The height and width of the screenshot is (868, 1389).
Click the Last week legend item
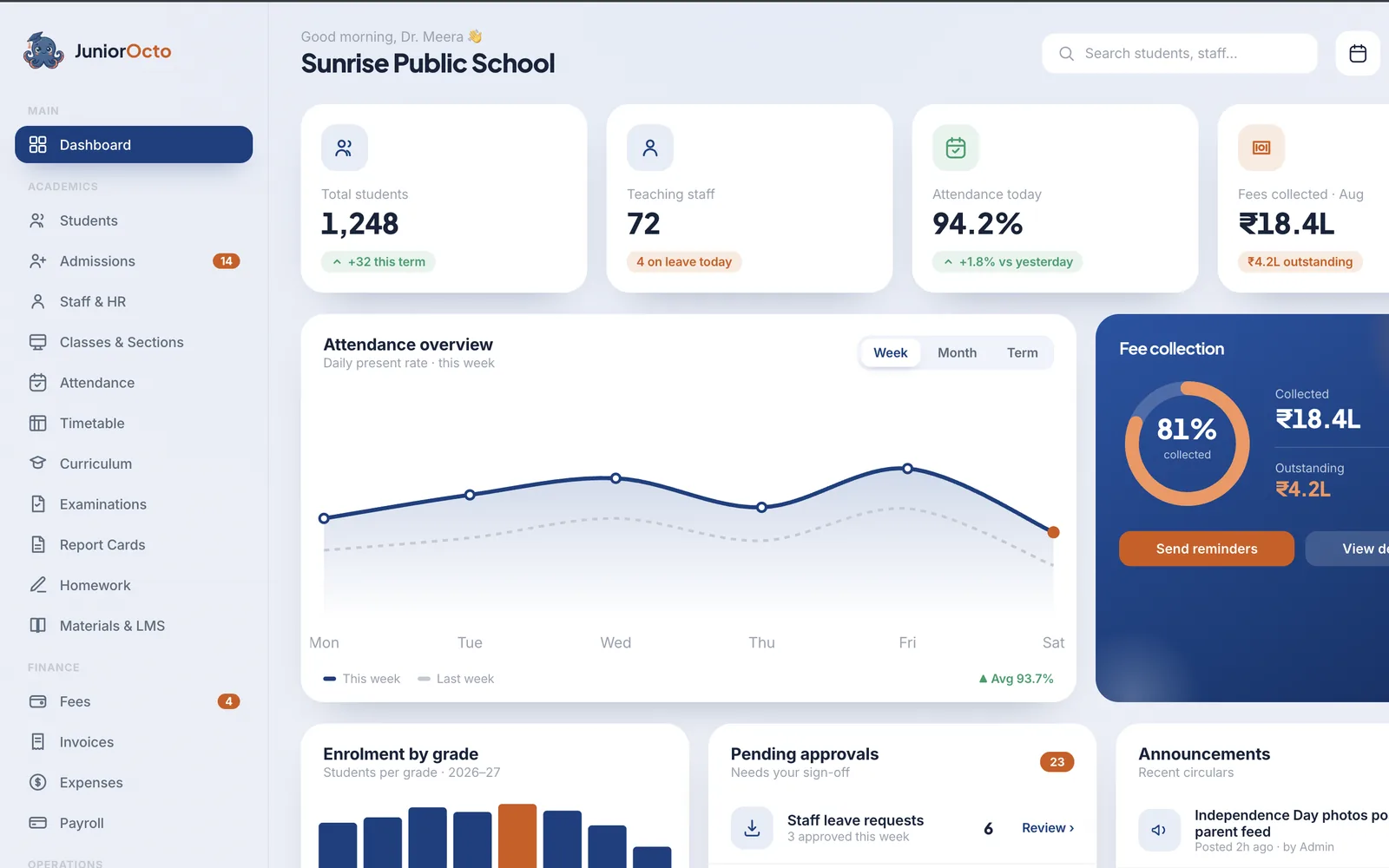tap(456, 679)
